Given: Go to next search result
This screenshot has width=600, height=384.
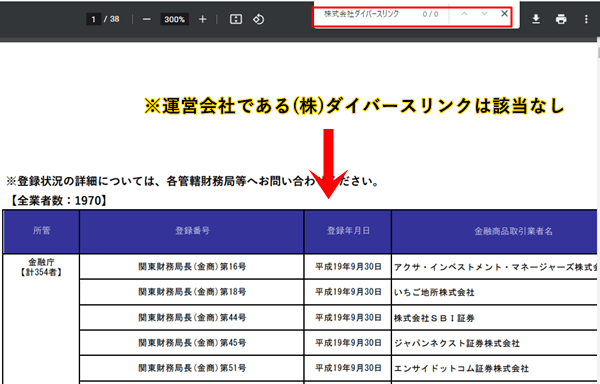Looking at the screenshot, I should pos(484,14).
